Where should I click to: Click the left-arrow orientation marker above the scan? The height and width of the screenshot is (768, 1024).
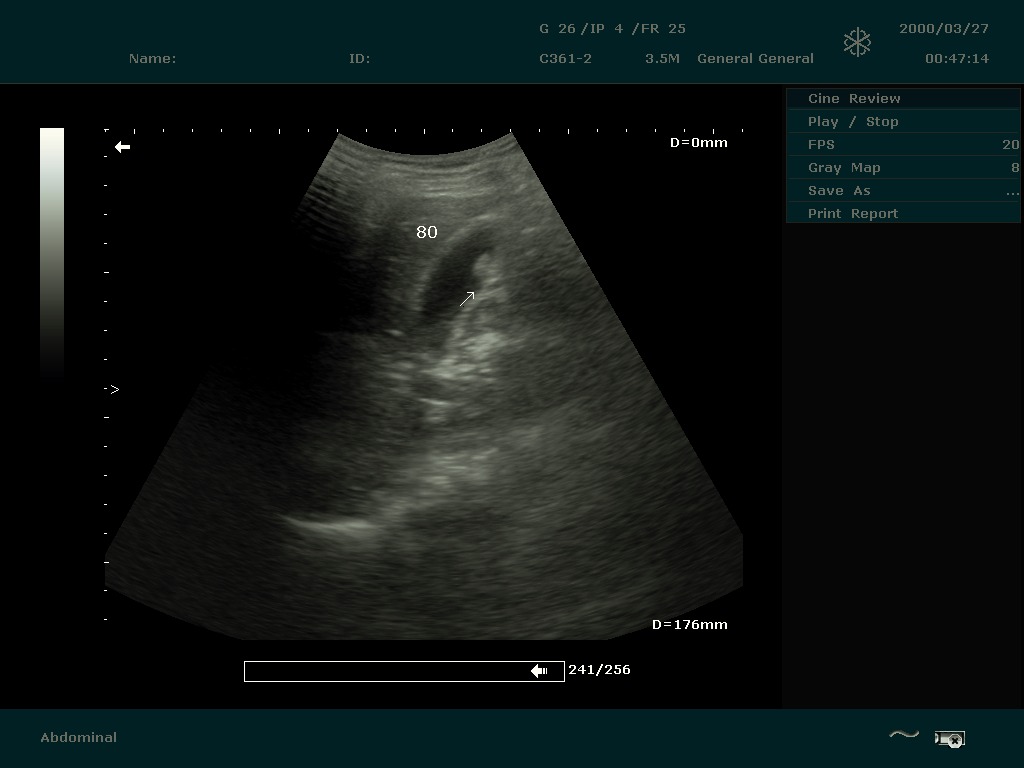point(122,147)
